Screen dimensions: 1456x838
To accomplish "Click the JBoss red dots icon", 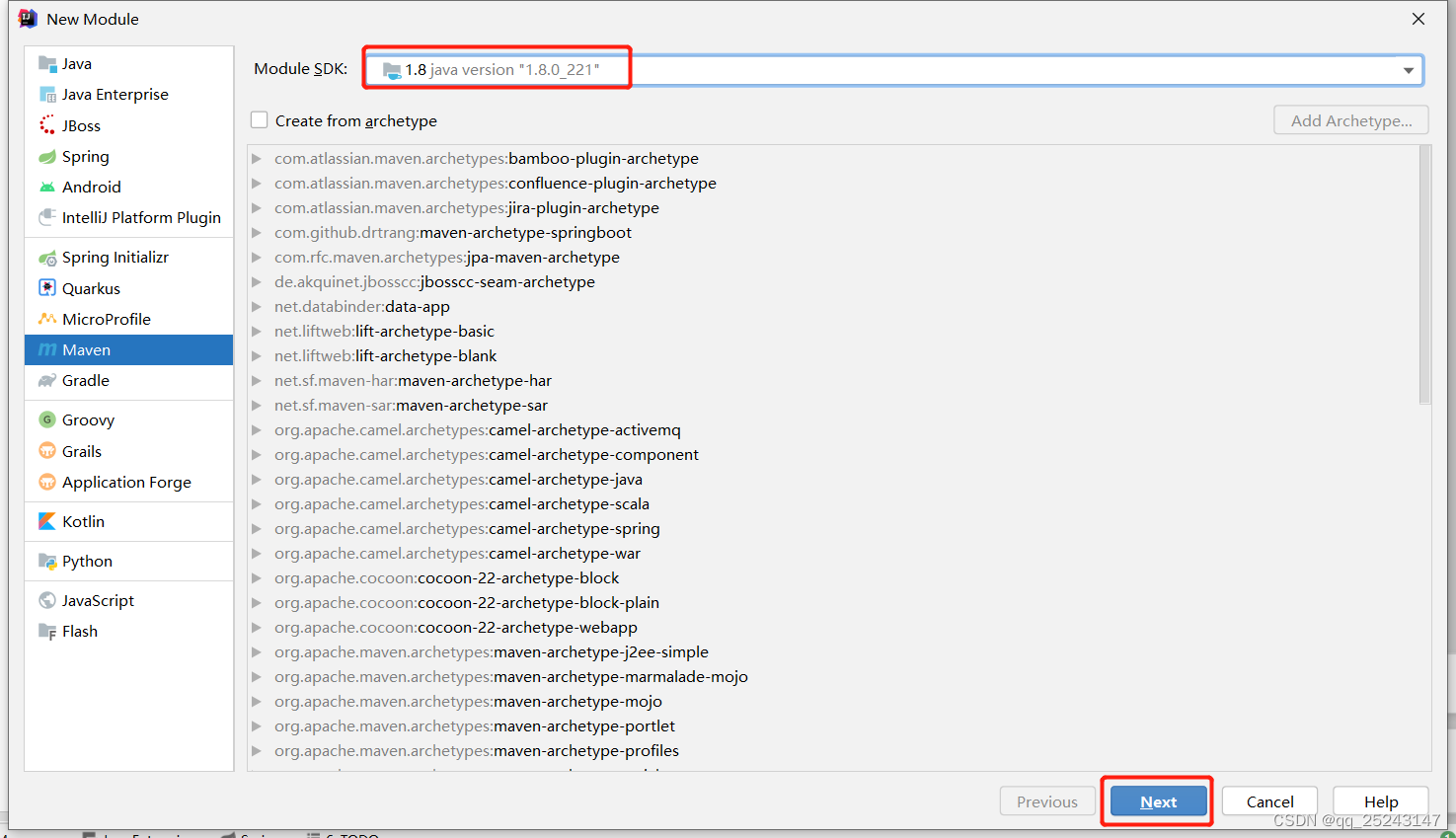I will [47, 125].
